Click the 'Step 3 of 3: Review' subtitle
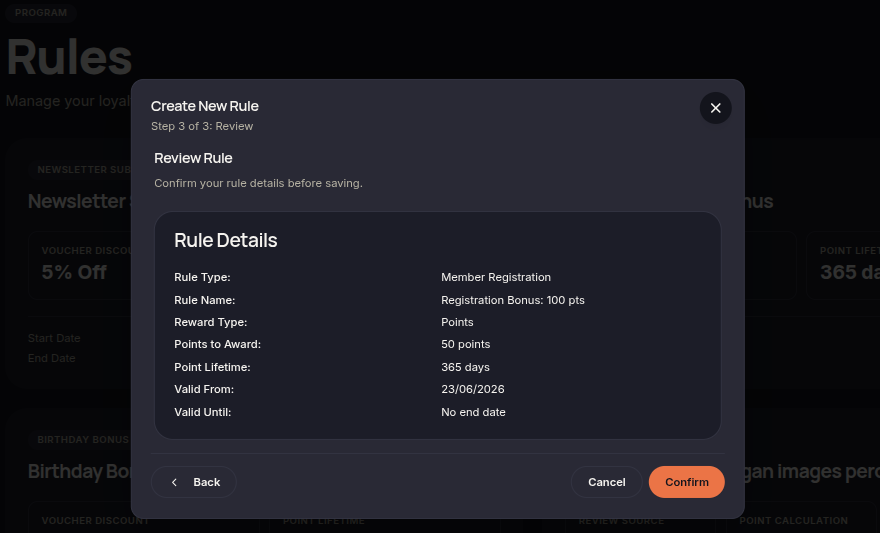Viewport: 880px width, 533px height. [x=202, y=126]
